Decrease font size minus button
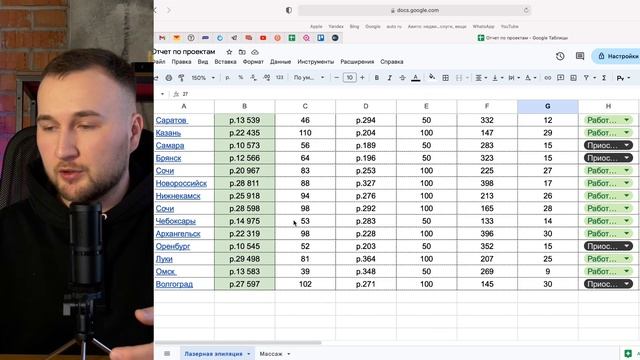Image resolution: width=640 pixels, height=360 pixels. [x=336, y=78]
